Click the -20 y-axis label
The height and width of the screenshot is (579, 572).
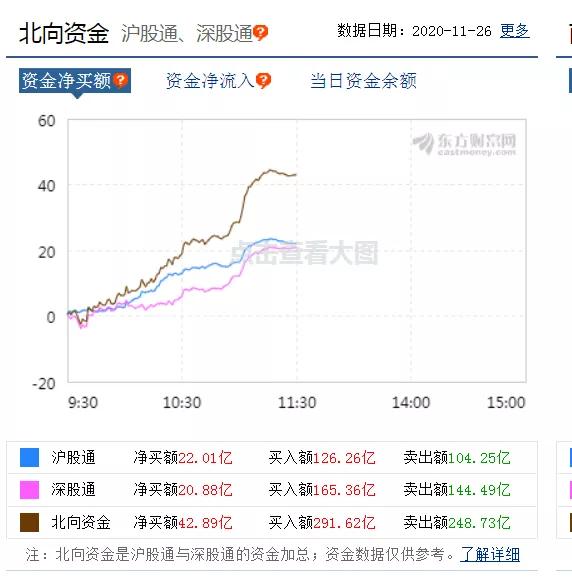44,384
